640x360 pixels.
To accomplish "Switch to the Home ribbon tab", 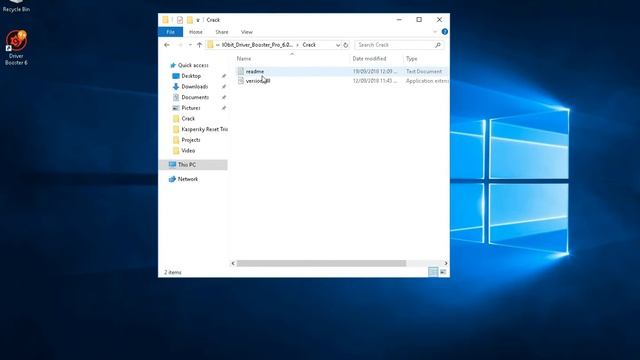I will pos(196,32).
